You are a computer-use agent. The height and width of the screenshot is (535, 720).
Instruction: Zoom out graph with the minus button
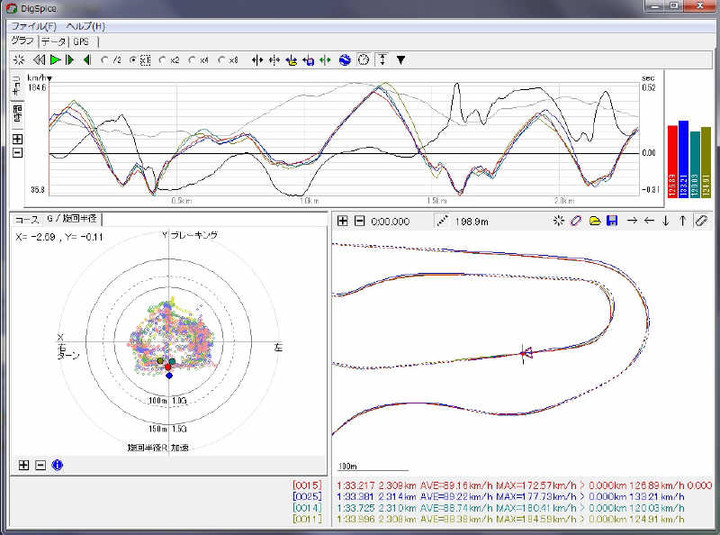click(17, 153)
